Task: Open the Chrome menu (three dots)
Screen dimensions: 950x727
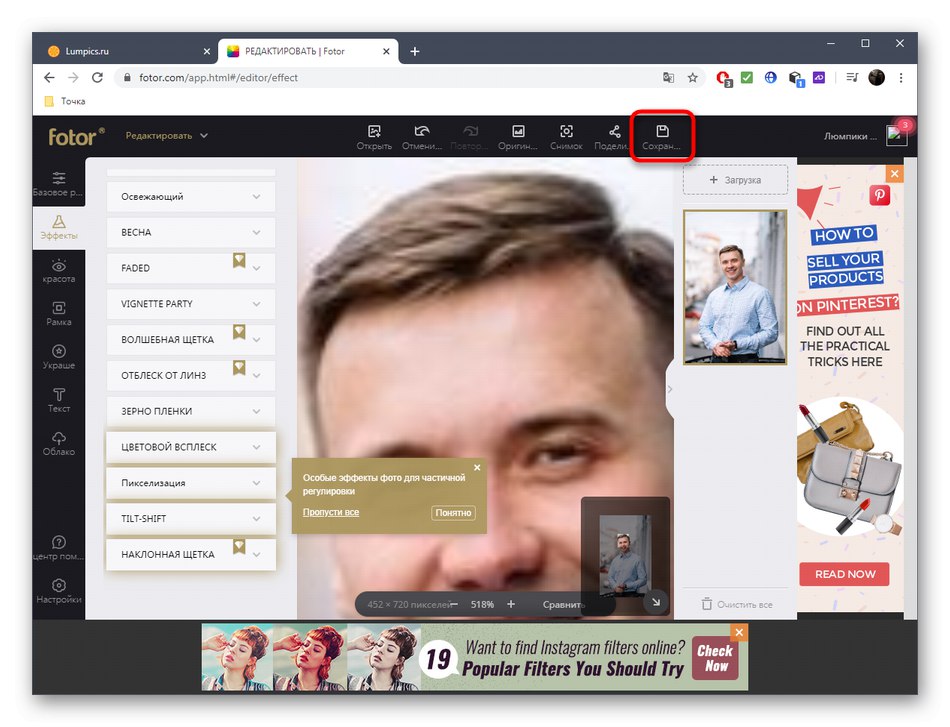Action: click(x=901, y=78)
